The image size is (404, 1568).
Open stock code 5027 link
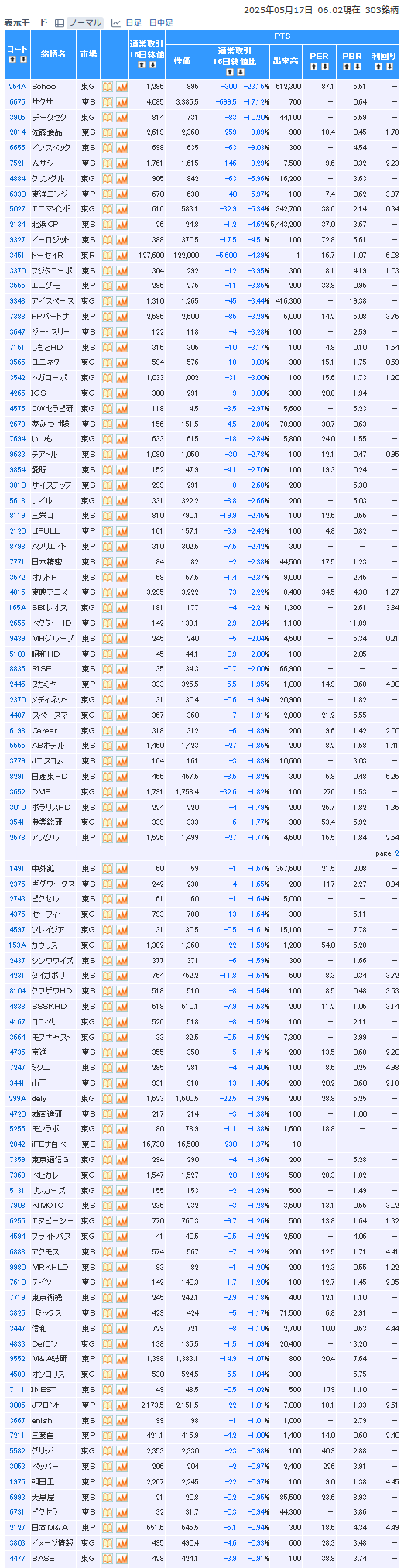tap(17, 209)
